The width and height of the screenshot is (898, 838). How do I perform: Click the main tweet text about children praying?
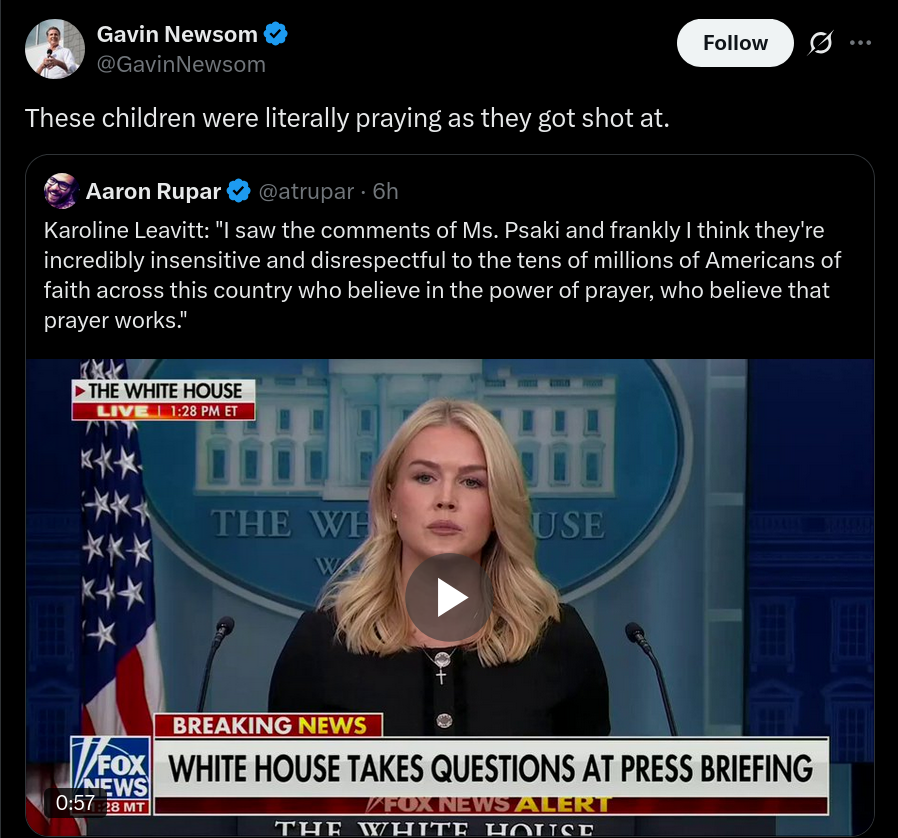click(347, 119)
